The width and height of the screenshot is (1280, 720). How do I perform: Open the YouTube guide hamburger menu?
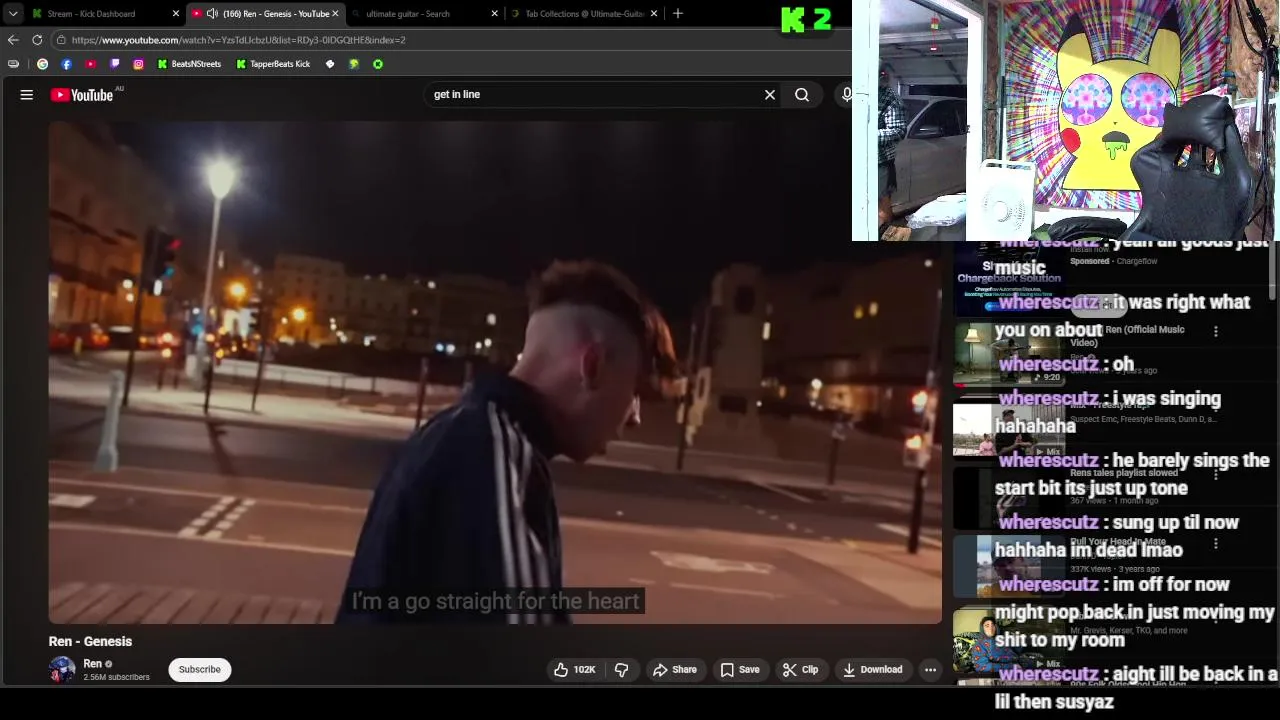27,95
